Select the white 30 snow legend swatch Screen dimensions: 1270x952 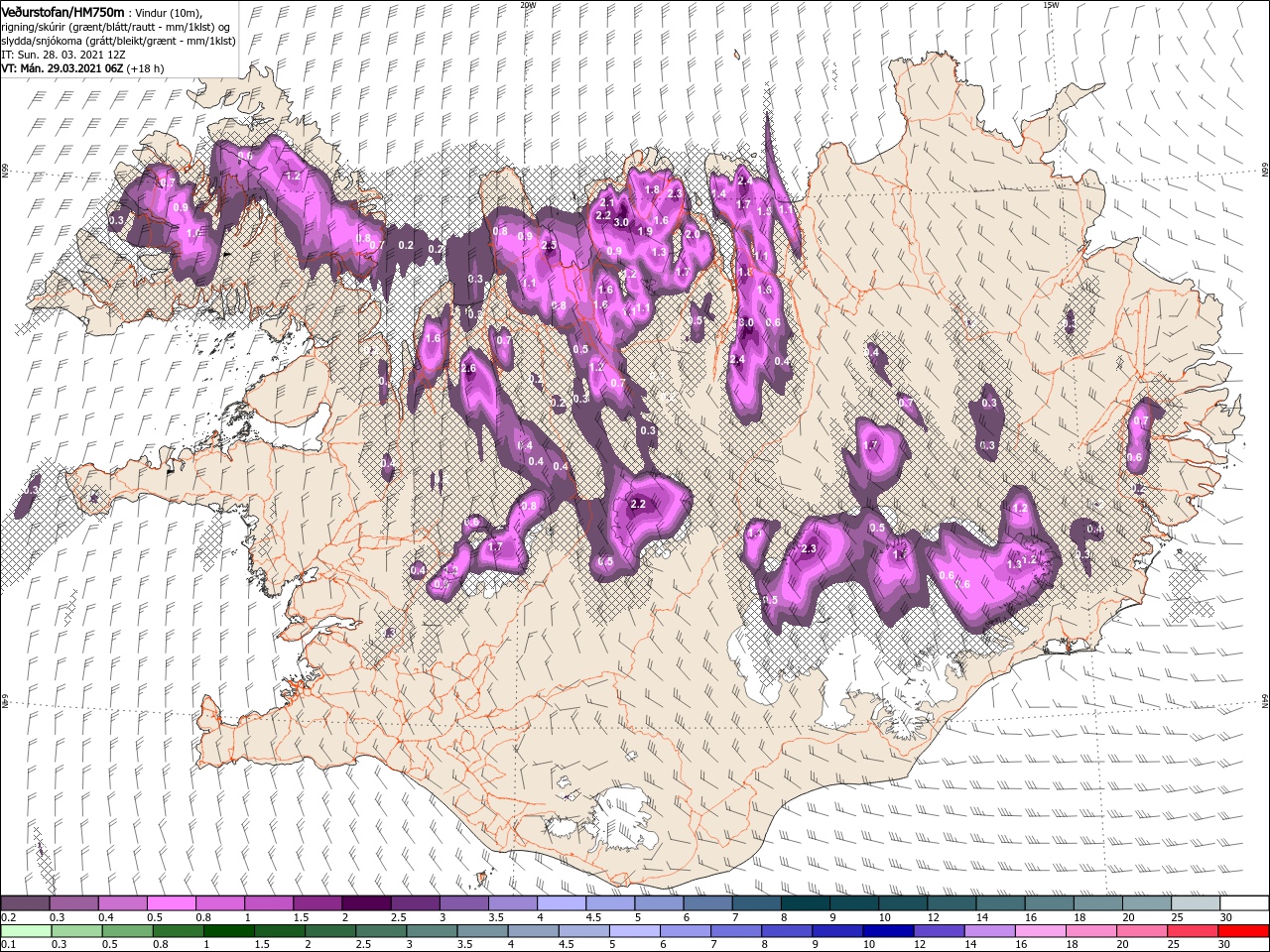tap(1244, 903)
